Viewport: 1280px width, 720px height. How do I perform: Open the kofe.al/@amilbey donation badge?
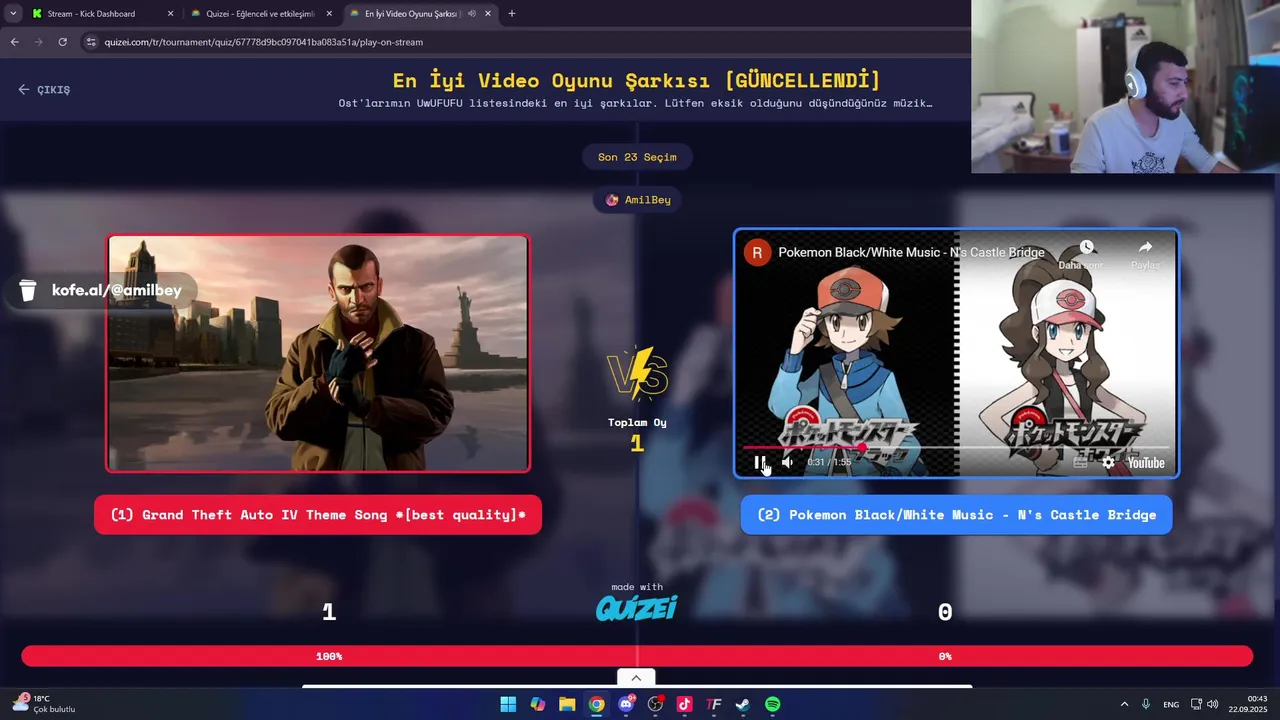(x=100, y=290)
